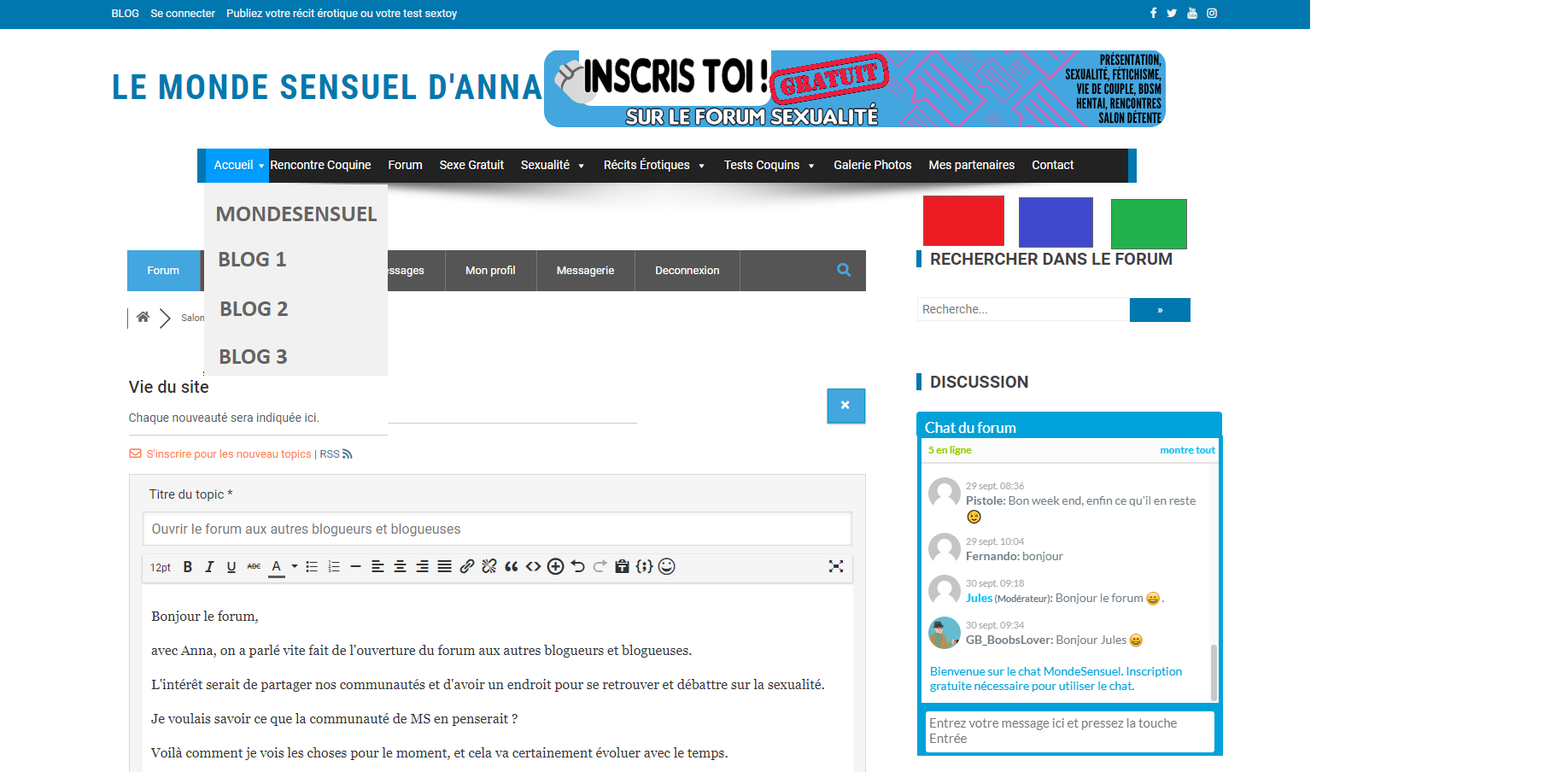Viewport: 1568px width, 772px height.
Task: Click the undo arrow in the editor
Action: pyautogui.click(x=578, y=566)
